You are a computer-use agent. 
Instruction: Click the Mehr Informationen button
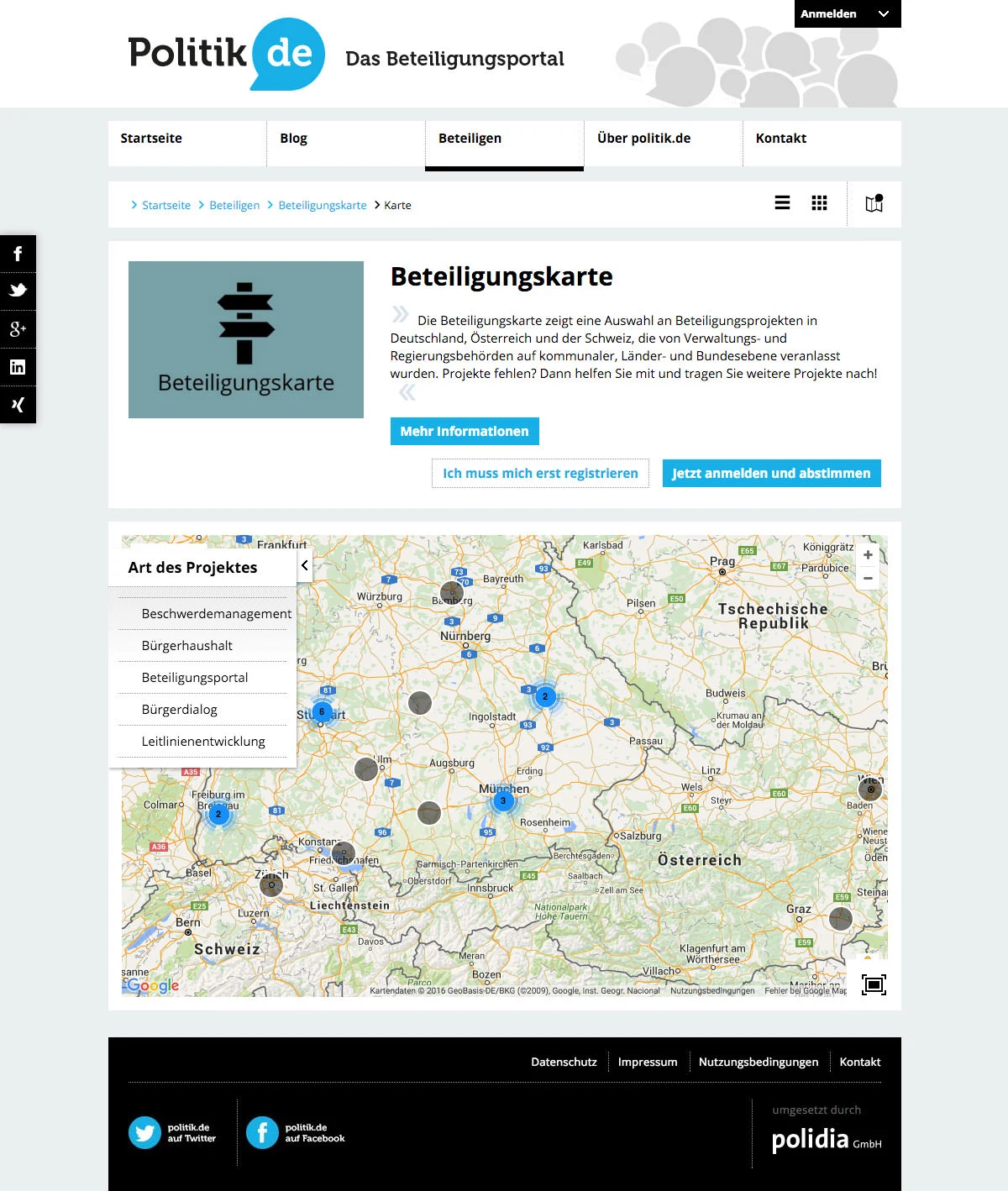pyautogui.click(x=465, y=431)
